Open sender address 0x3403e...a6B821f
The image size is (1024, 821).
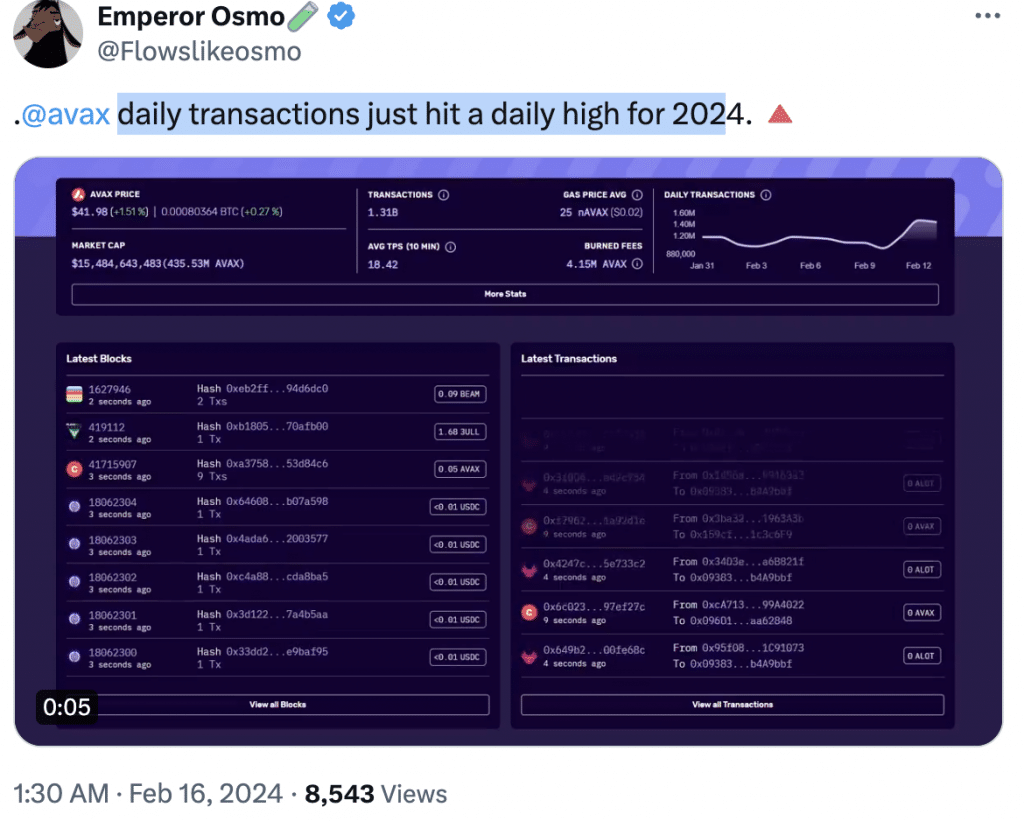752,562
